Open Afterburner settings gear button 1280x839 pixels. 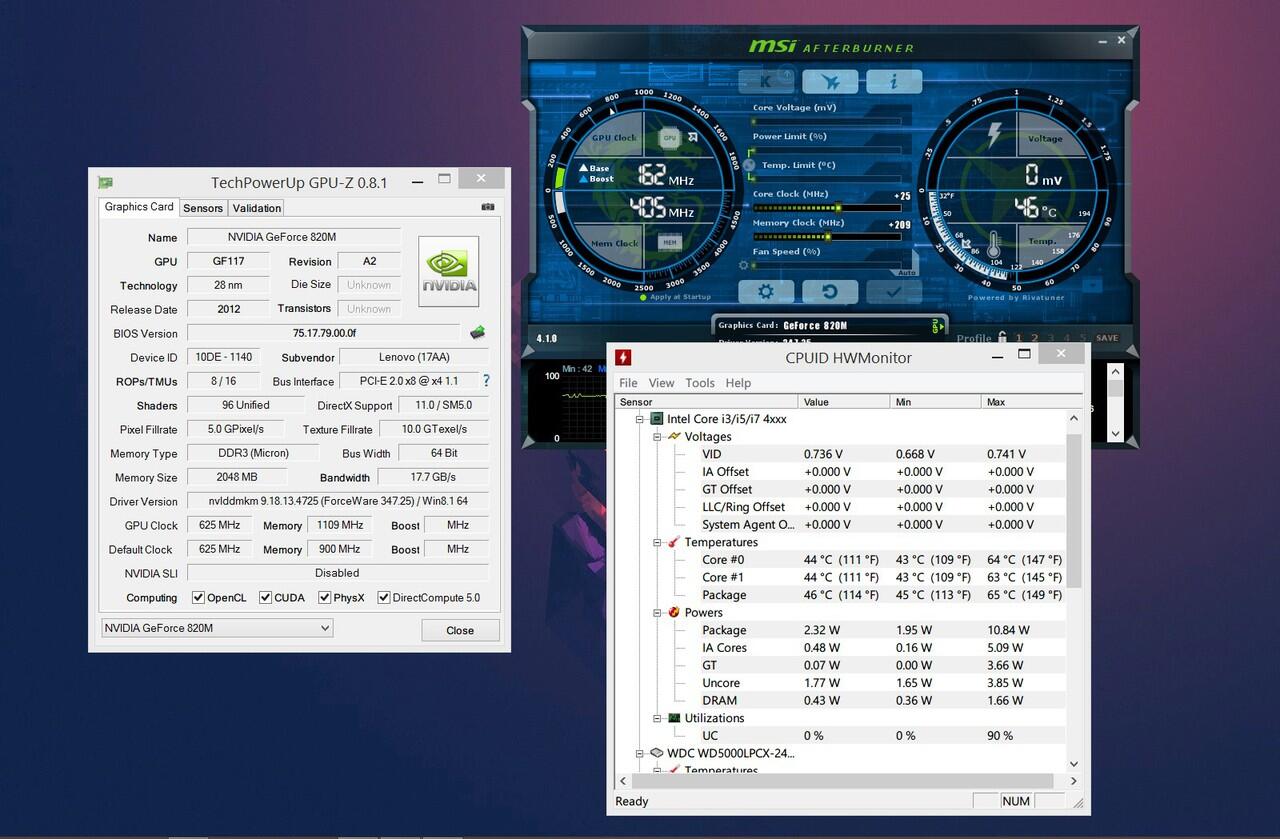pyautogui.click(x=766, y=292)
